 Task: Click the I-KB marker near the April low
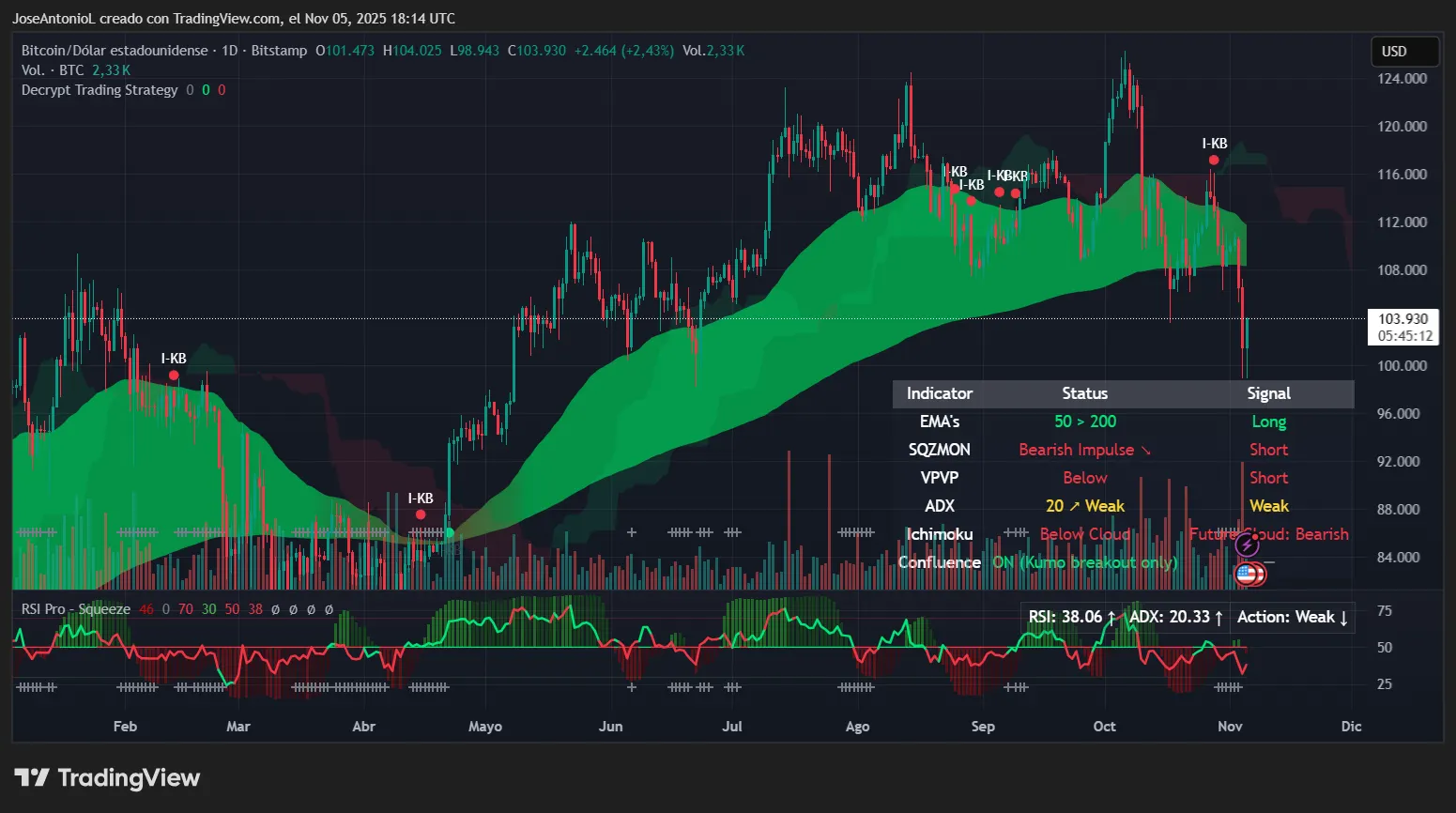pyautogui.click(x=420, y=513)
